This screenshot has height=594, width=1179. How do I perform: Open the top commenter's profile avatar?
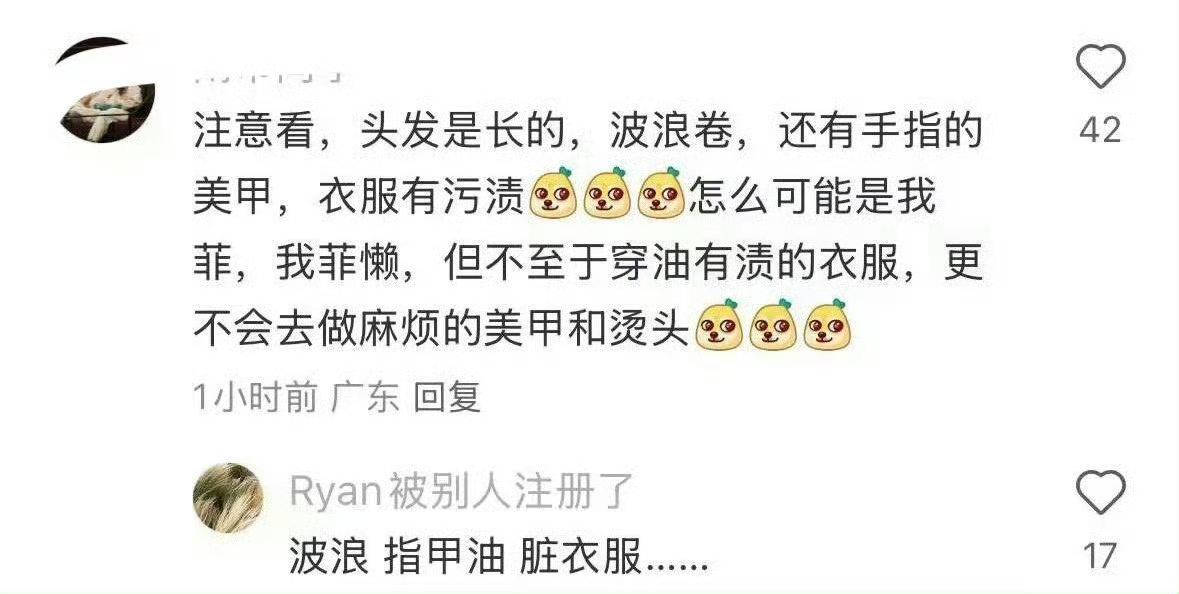(x=105, y=89)
